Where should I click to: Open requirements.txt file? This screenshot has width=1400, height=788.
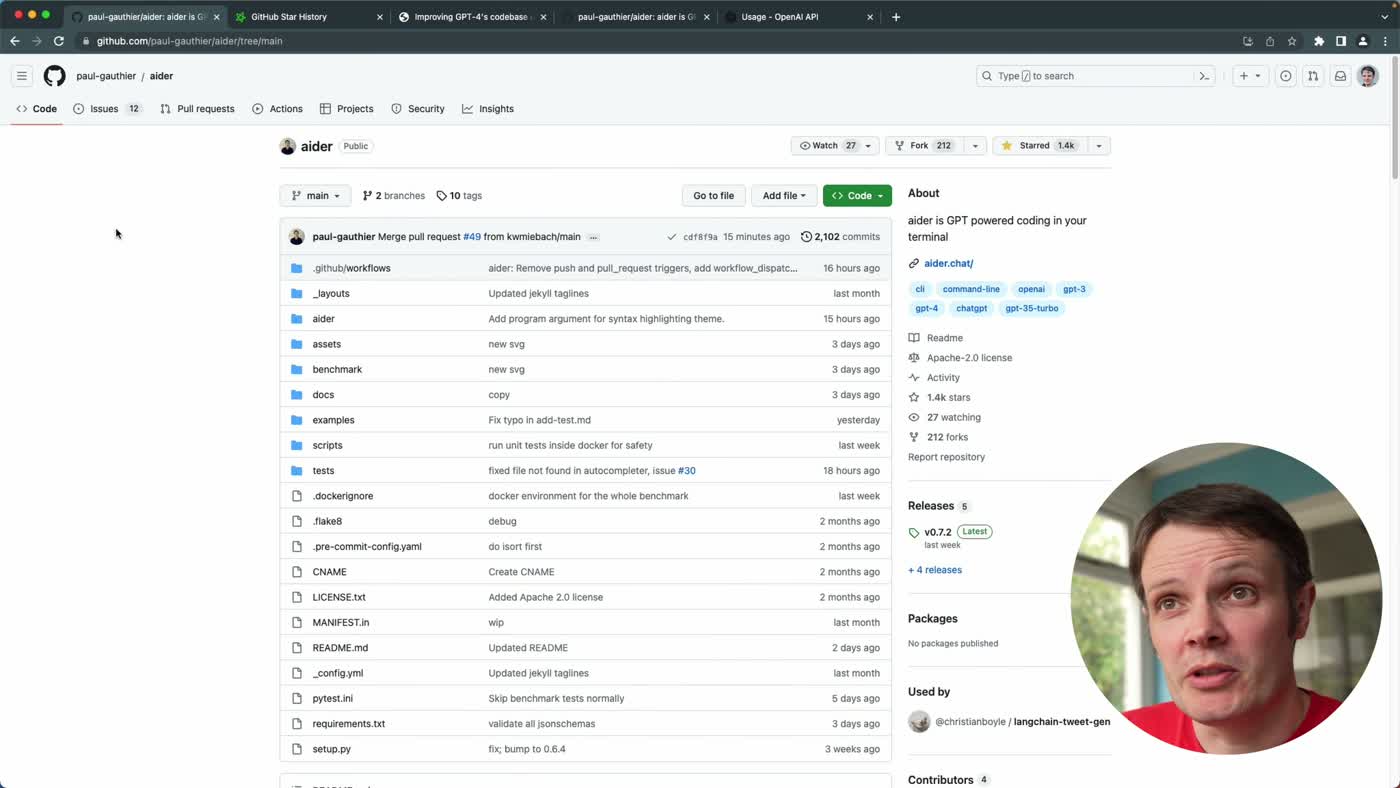click(348, 724)
